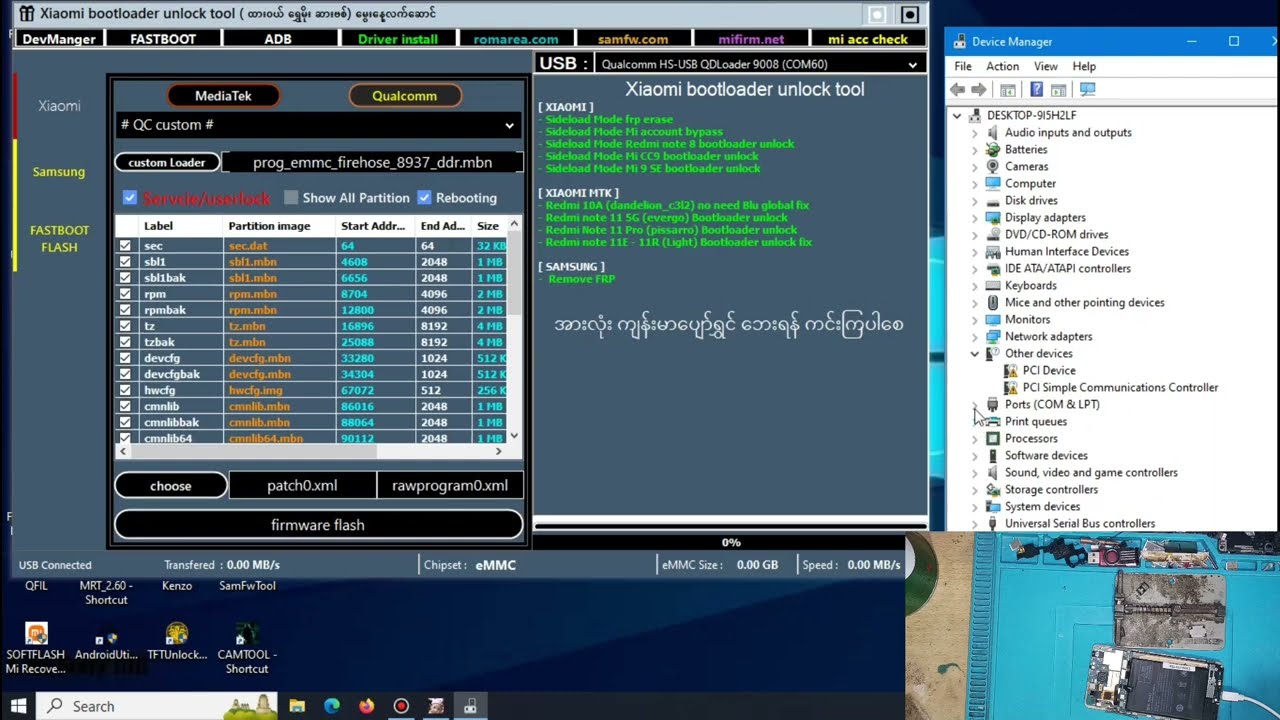Screen dimensions: 1280x720
Task: Click the Forward arrow in Device Manager toolbar
Action: click(979, 90)
